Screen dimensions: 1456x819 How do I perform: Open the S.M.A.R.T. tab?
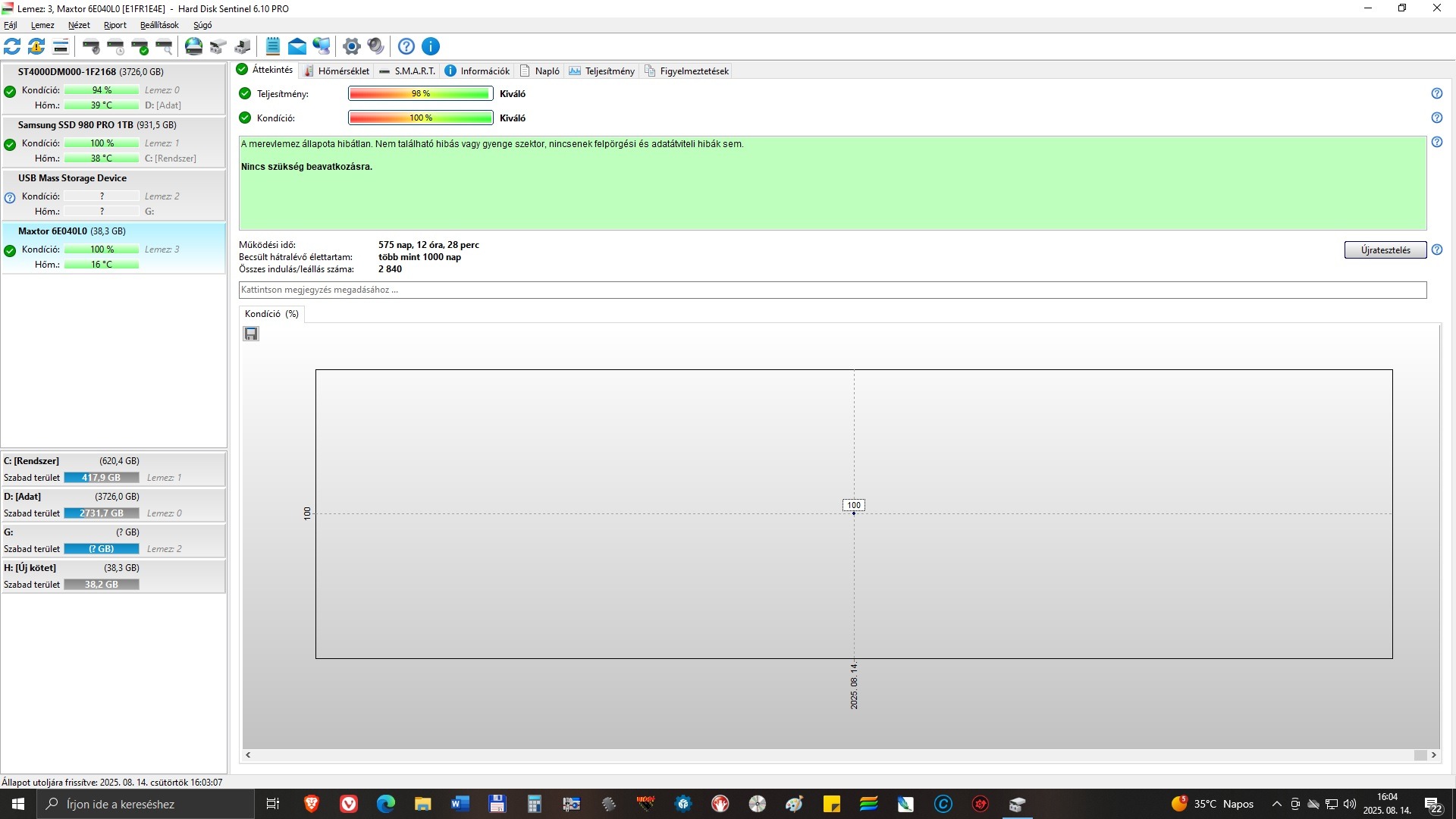click(407, 71)
